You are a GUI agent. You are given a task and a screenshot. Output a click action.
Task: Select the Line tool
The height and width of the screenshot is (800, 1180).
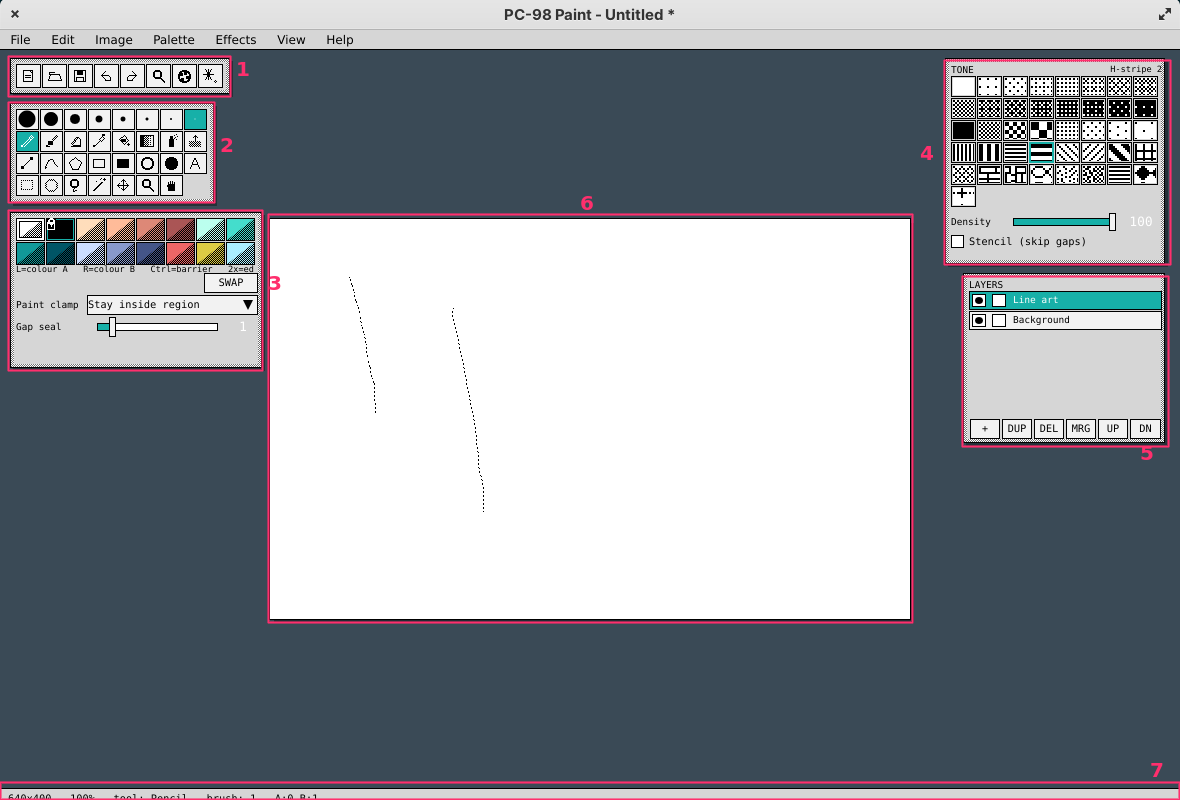[27, 163]
